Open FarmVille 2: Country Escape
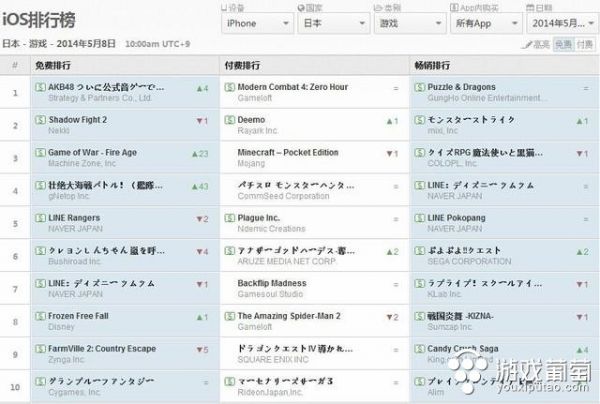Image resolution: width=600 pixels, height=404 pixels. 102,349
